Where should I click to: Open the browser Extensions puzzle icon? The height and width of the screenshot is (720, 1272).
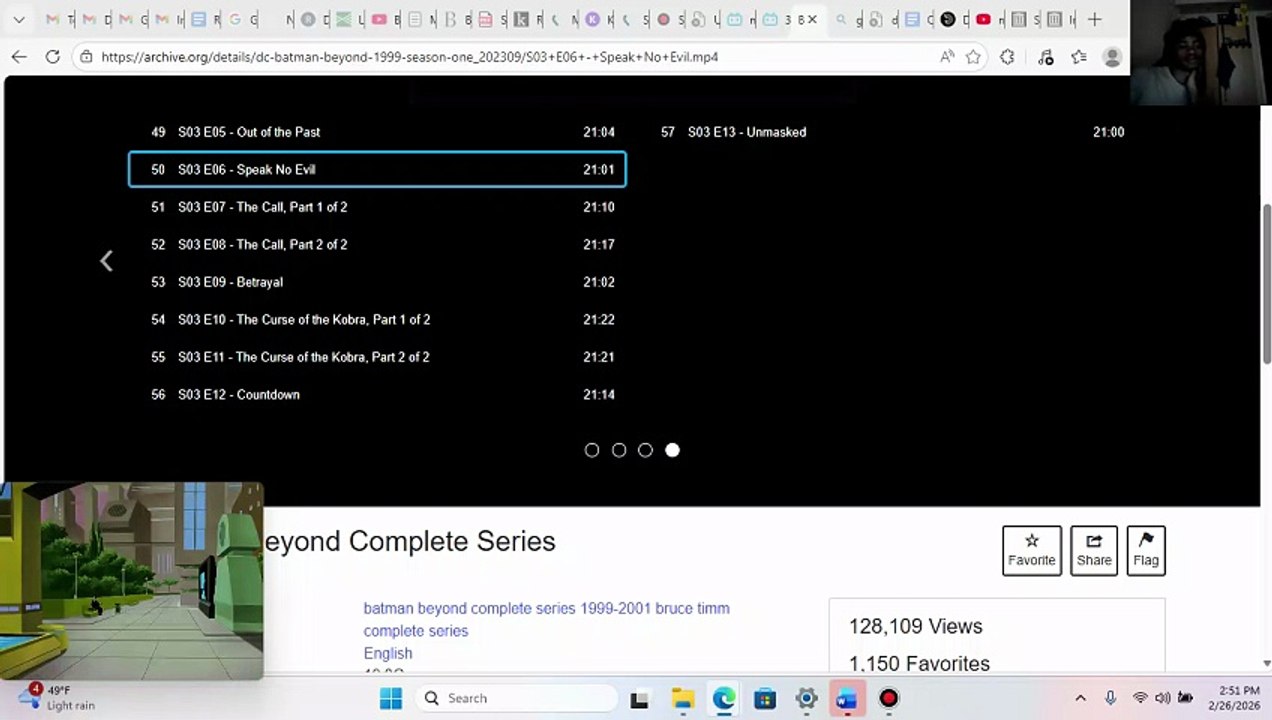click(1007, 57)
